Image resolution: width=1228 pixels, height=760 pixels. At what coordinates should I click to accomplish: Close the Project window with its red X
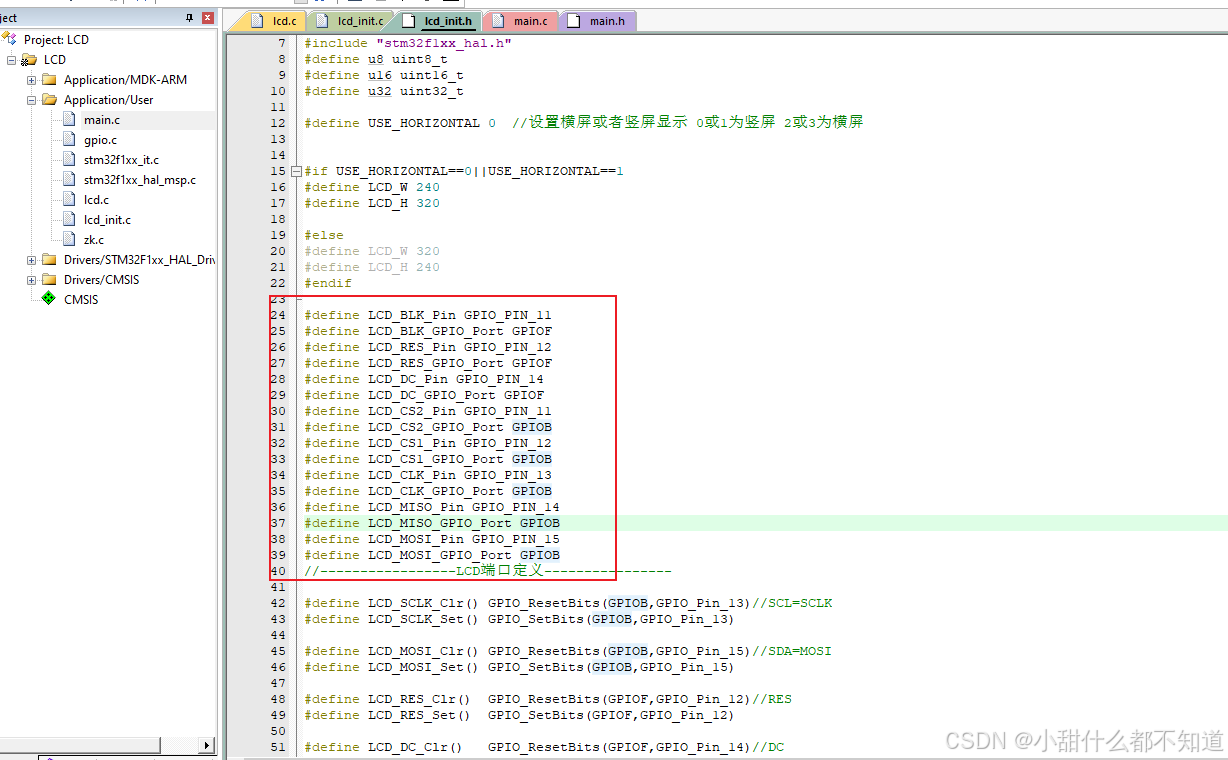tap(206, 17)
